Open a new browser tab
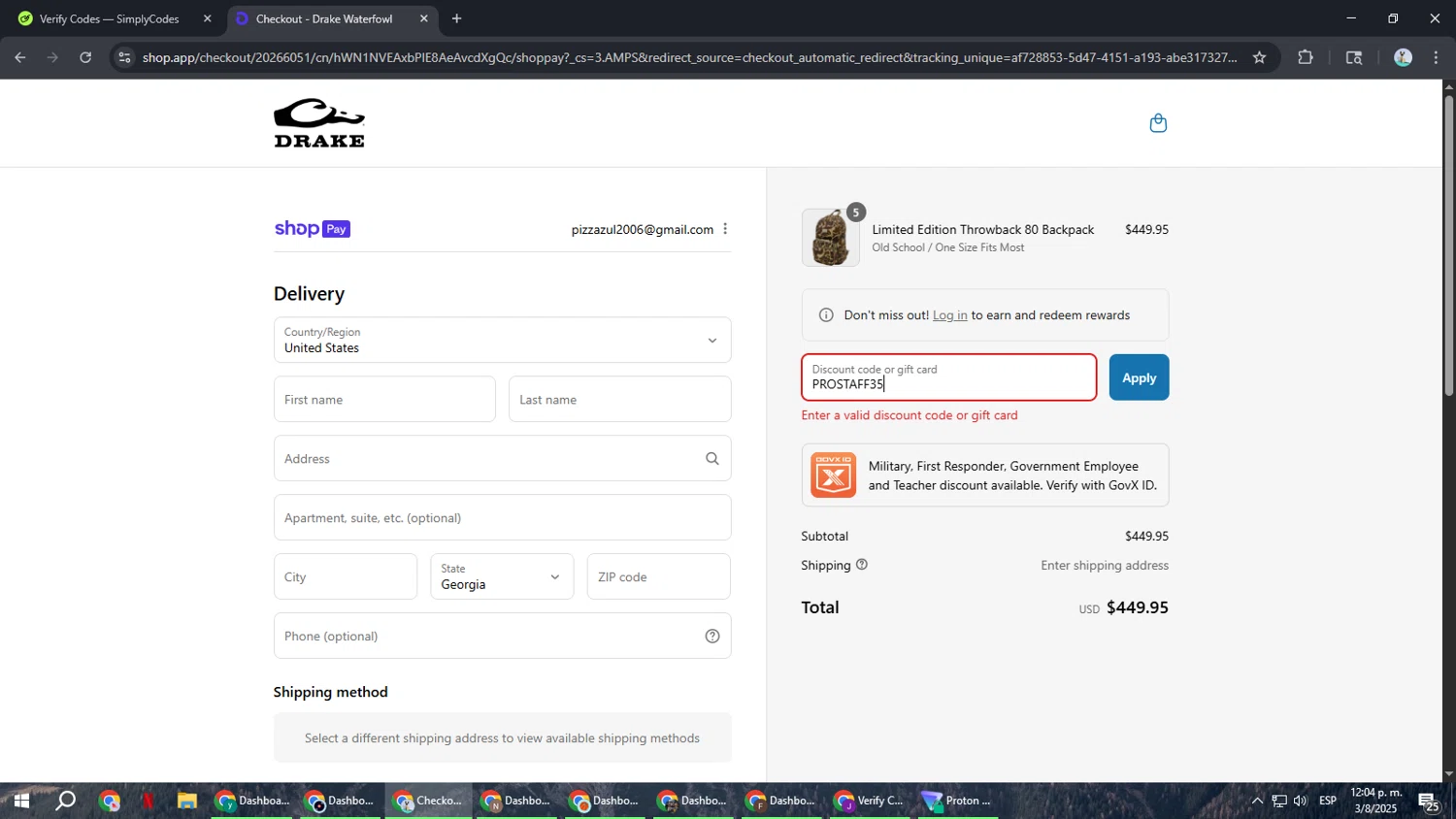1456x819 pixels. [456, 18]
